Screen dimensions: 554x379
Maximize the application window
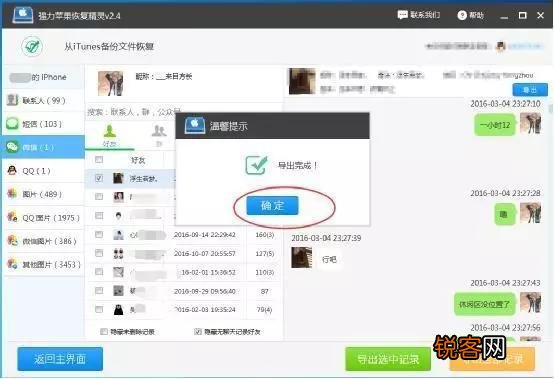pyautogui.click(x=522, y=15)
